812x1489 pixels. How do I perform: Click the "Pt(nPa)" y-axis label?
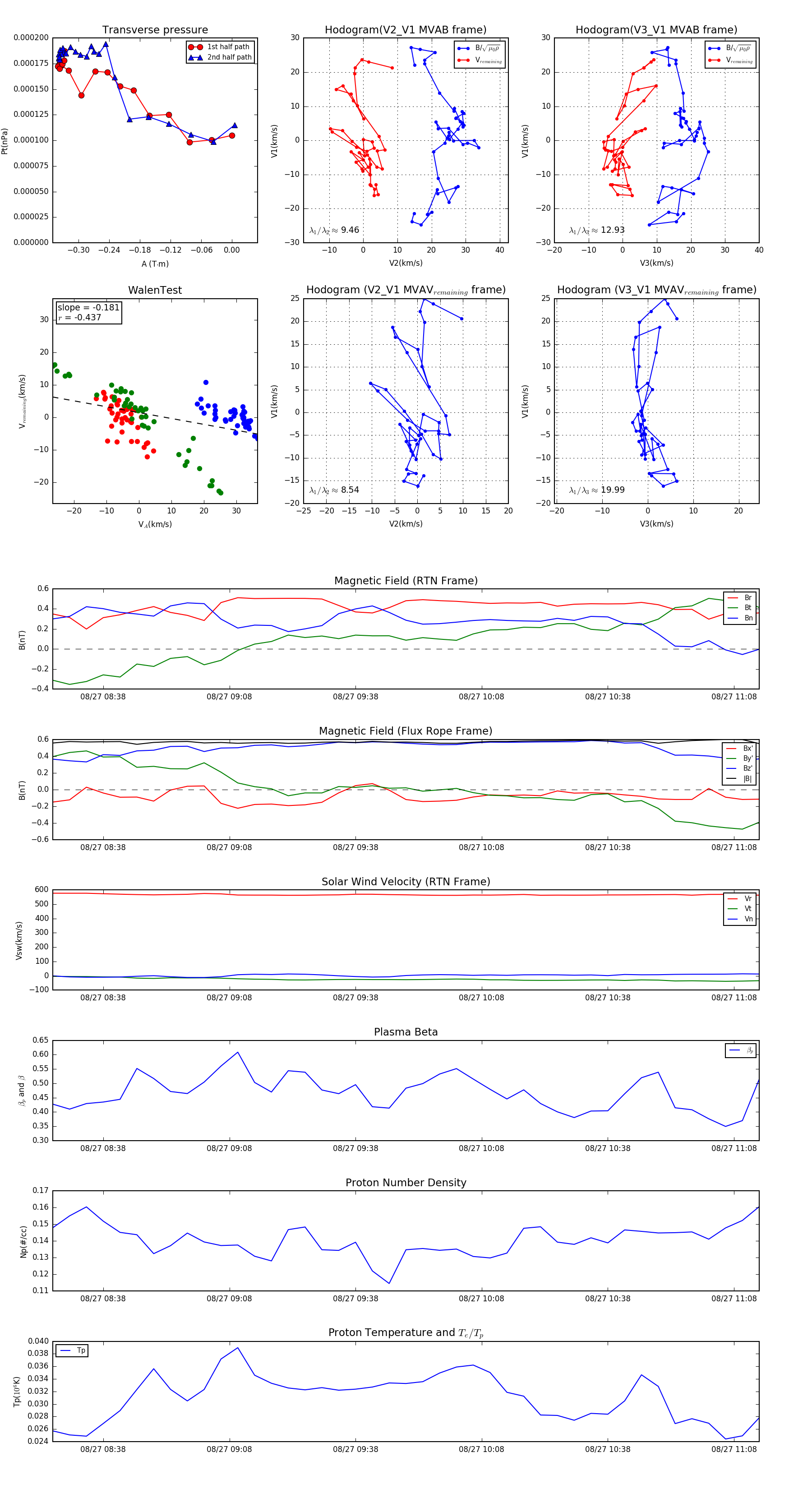tap(5, 140)
